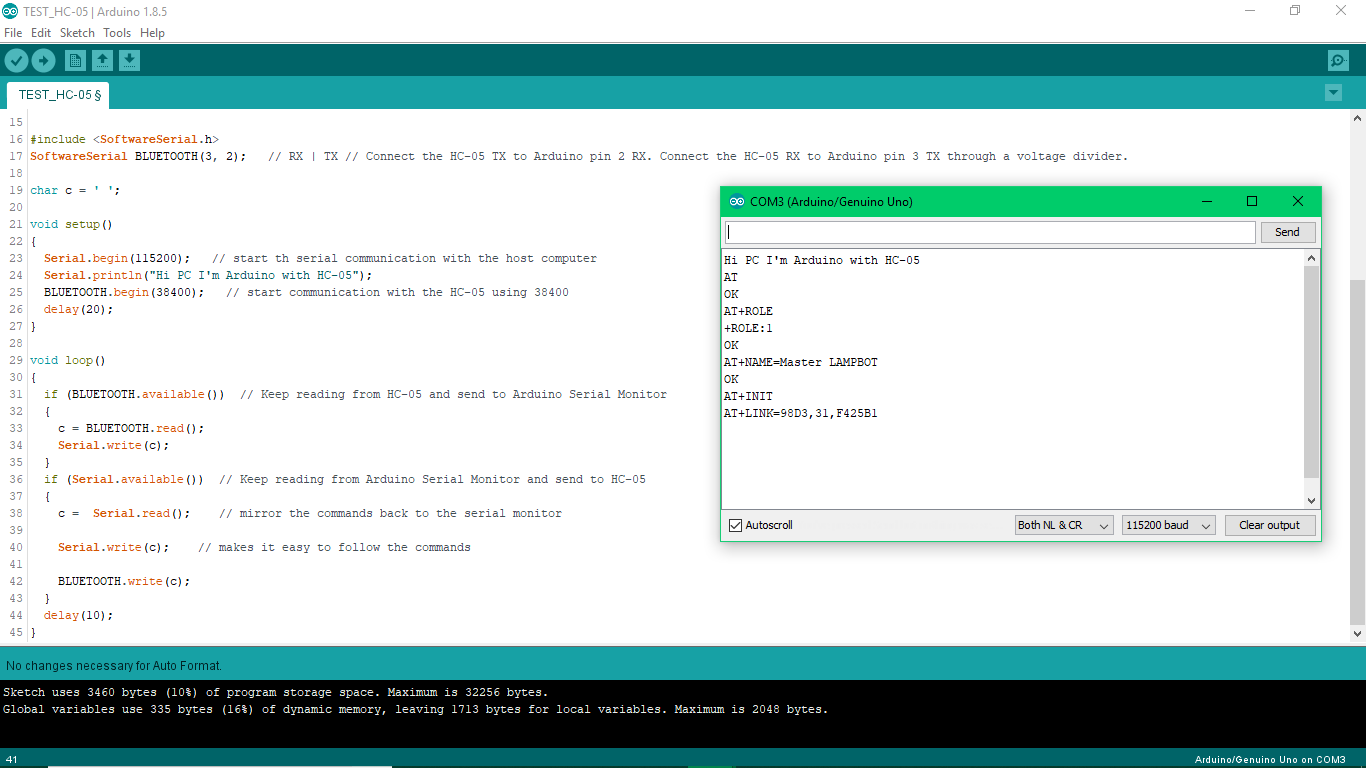Click 'No changes necessary for Auto Format.' status
Image resolution: width=1366 pixels, height=768 pixels.
(x=114, y=665)
